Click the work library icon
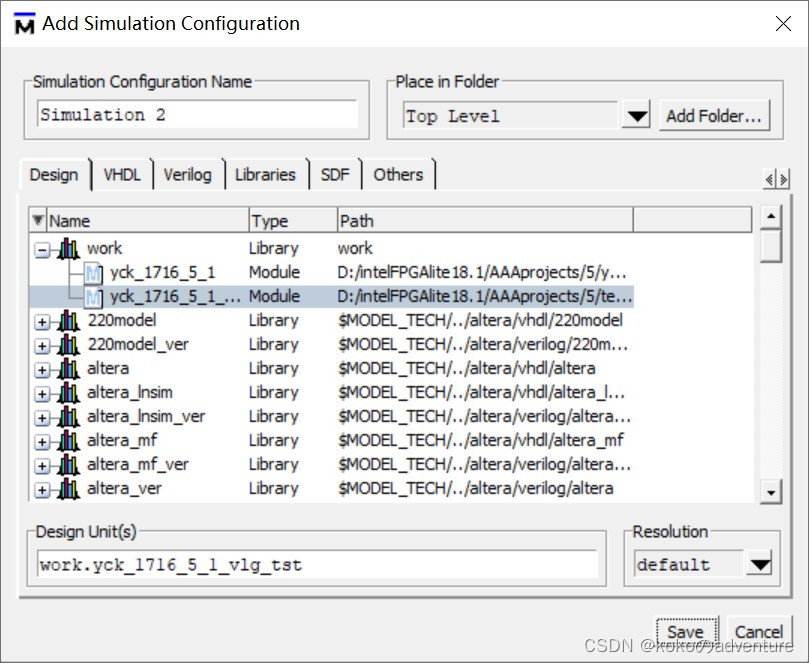Image resolution: width=809 pixels, height=663 pixels. (x=69, y=249)
